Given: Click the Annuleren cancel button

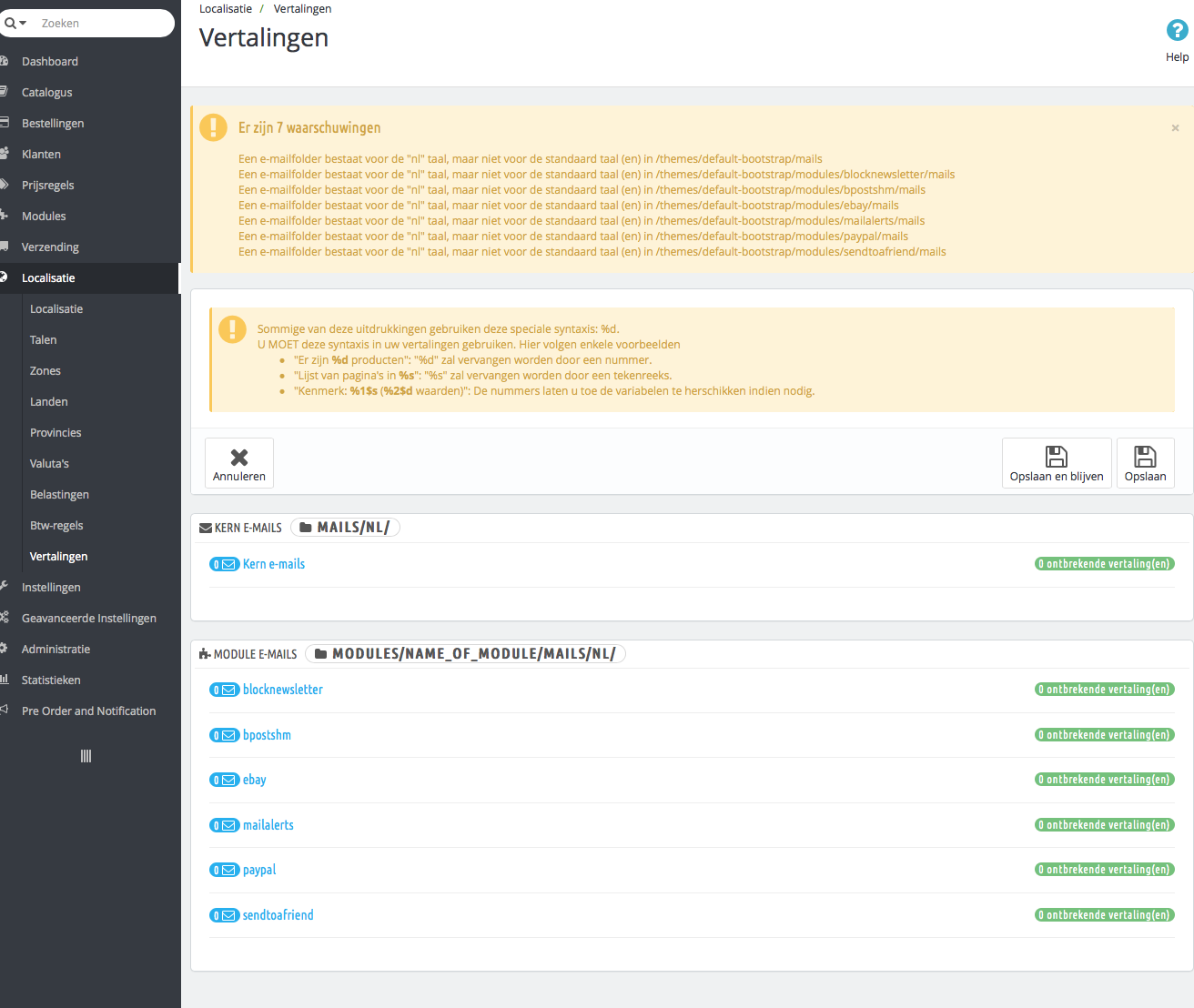Looking at the screenshot, I should click(239, 463).
